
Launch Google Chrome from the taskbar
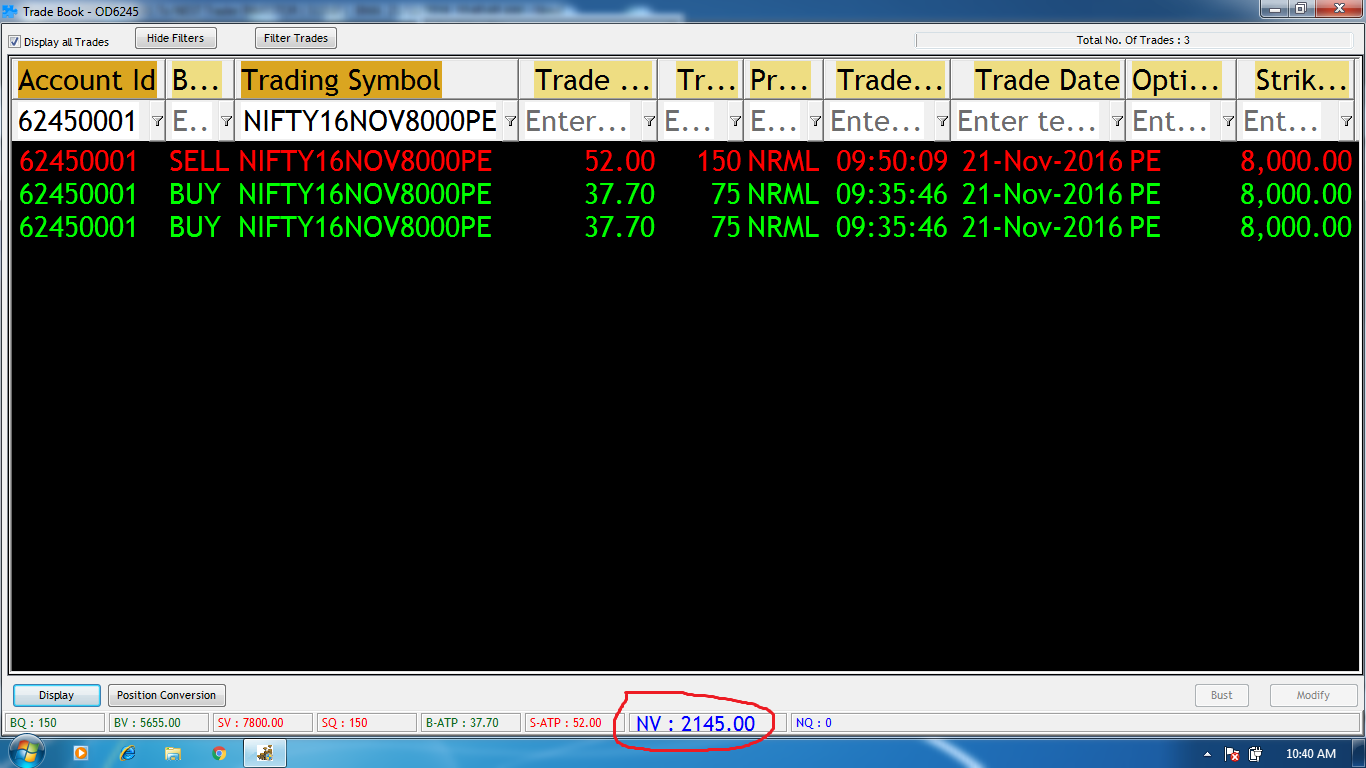click(219, 753)
